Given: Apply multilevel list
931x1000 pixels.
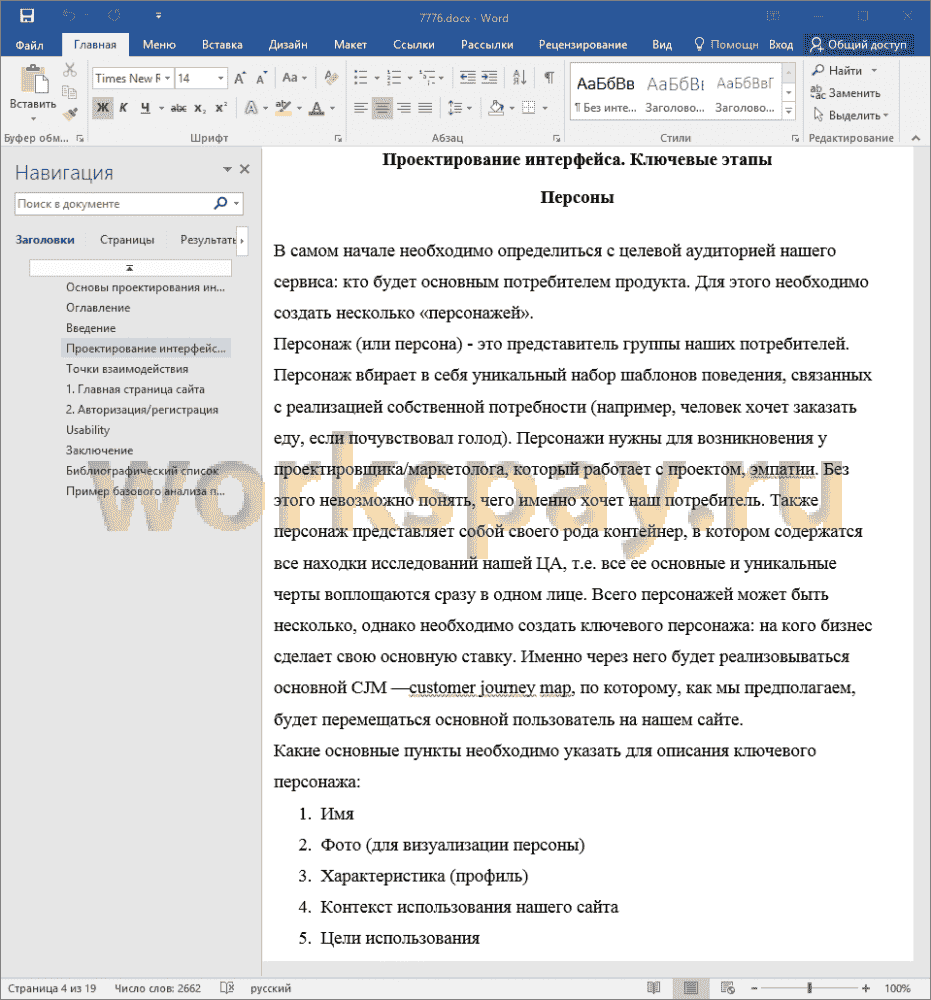Looking at the screenshot, I should tap(427, 78).
